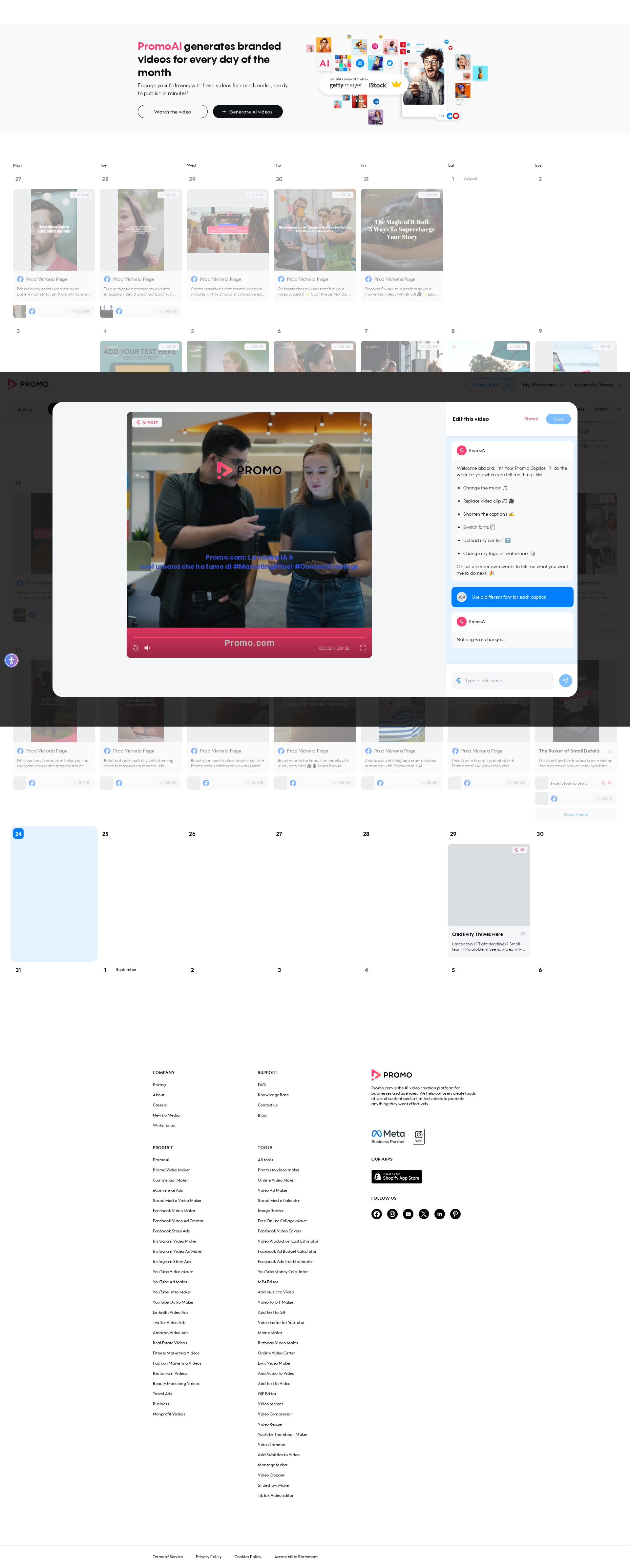Image resolution: width=630 pixels, height=1568 pixels.
Task: Open Promo's X profile in Follow Us
Action: coord(424,1214)
